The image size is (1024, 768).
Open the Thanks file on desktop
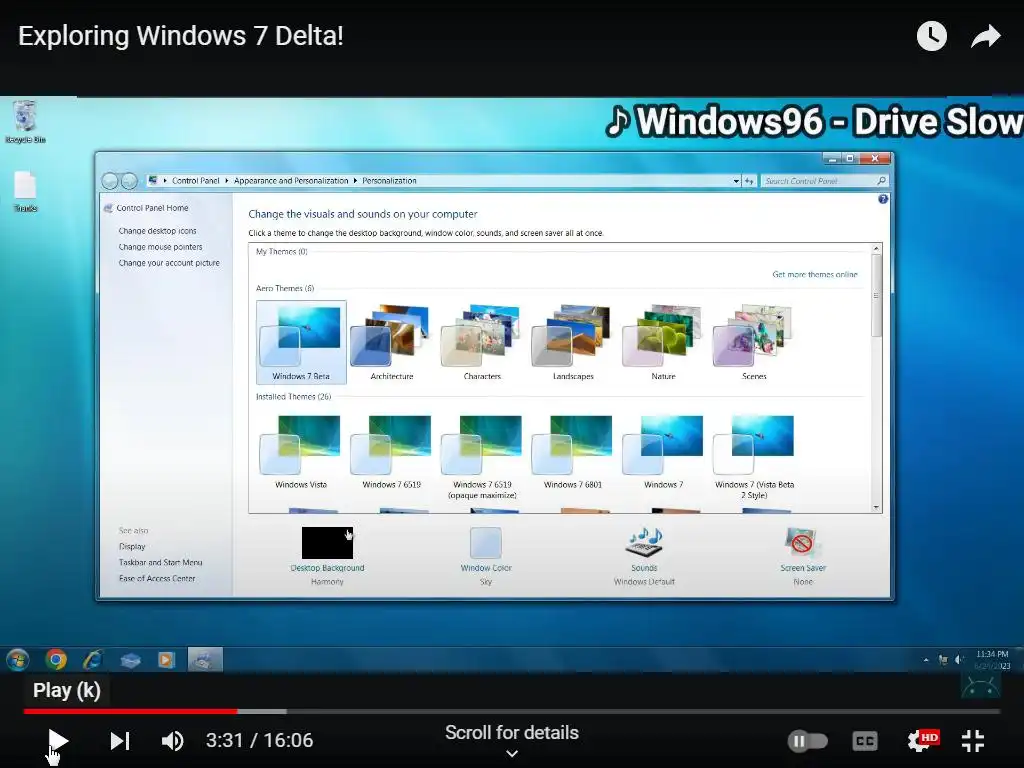click(x=25, y=191)
